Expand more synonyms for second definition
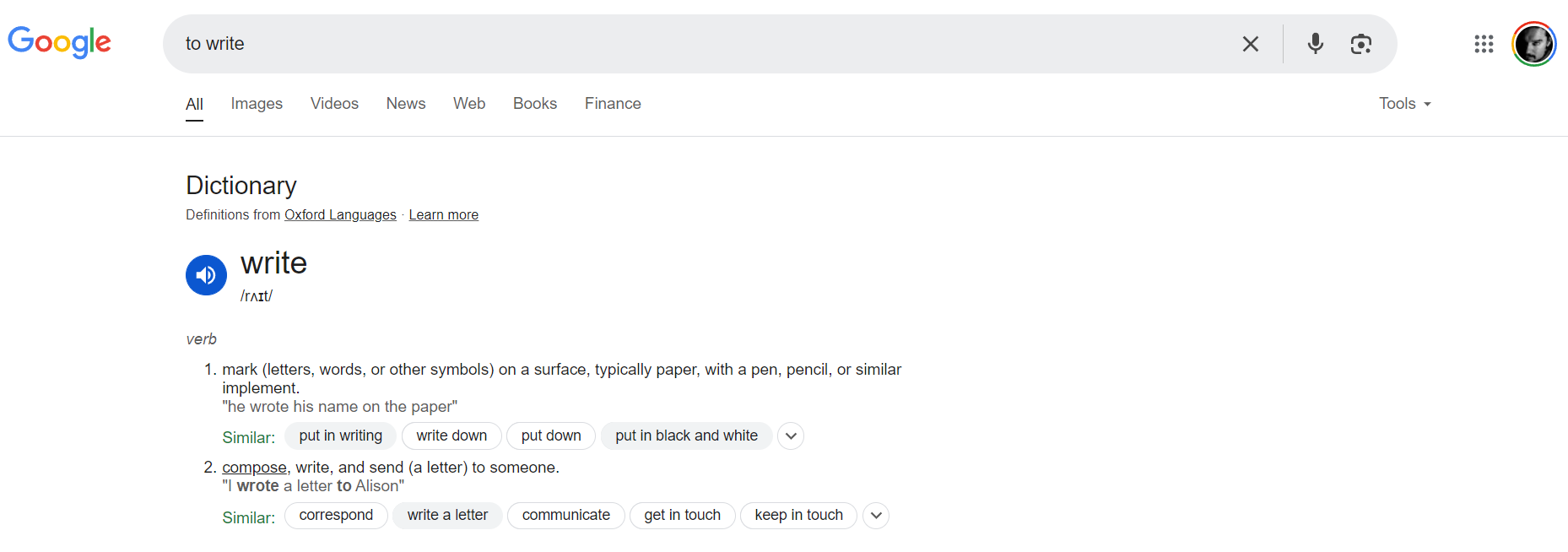 click(876, 516)
